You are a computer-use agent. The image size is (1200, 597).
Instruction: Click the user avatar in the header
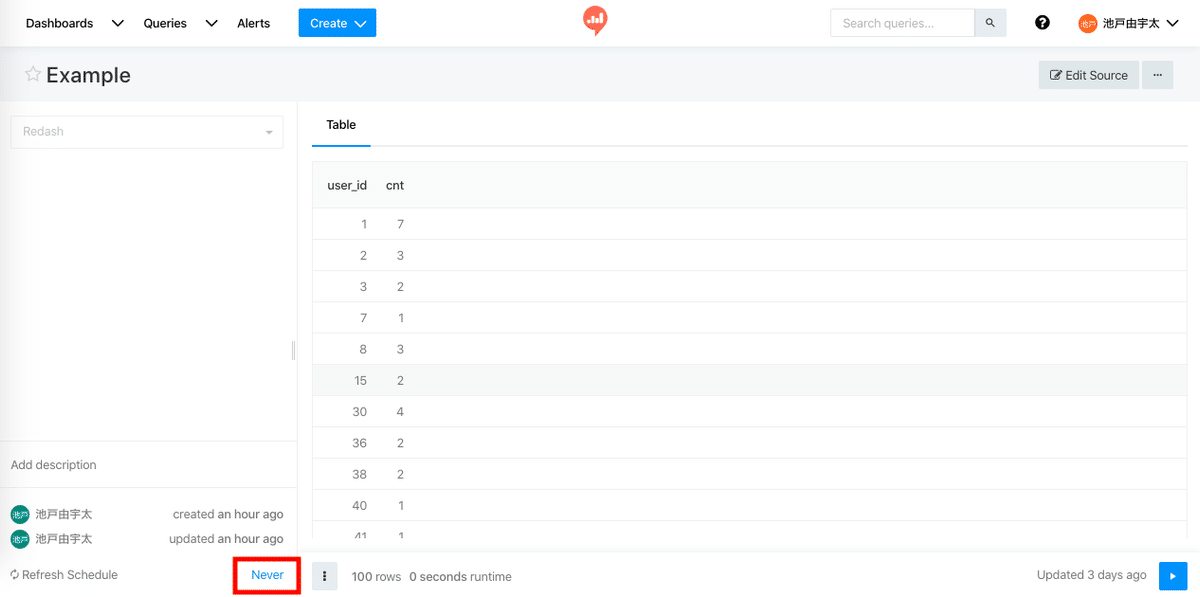tap(1088, 23)
